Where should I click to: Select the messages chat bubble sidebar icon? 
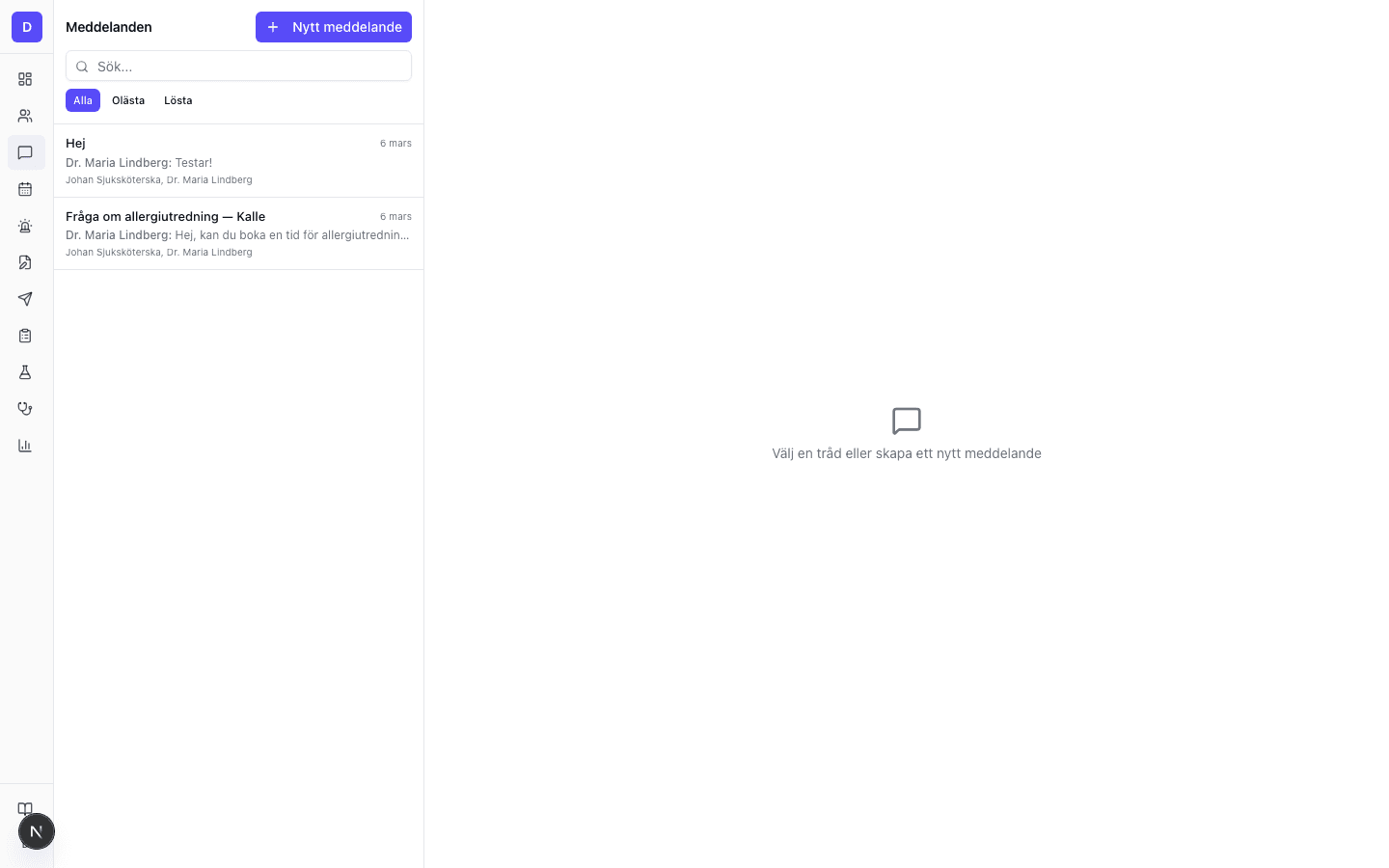tap(25, 152)
